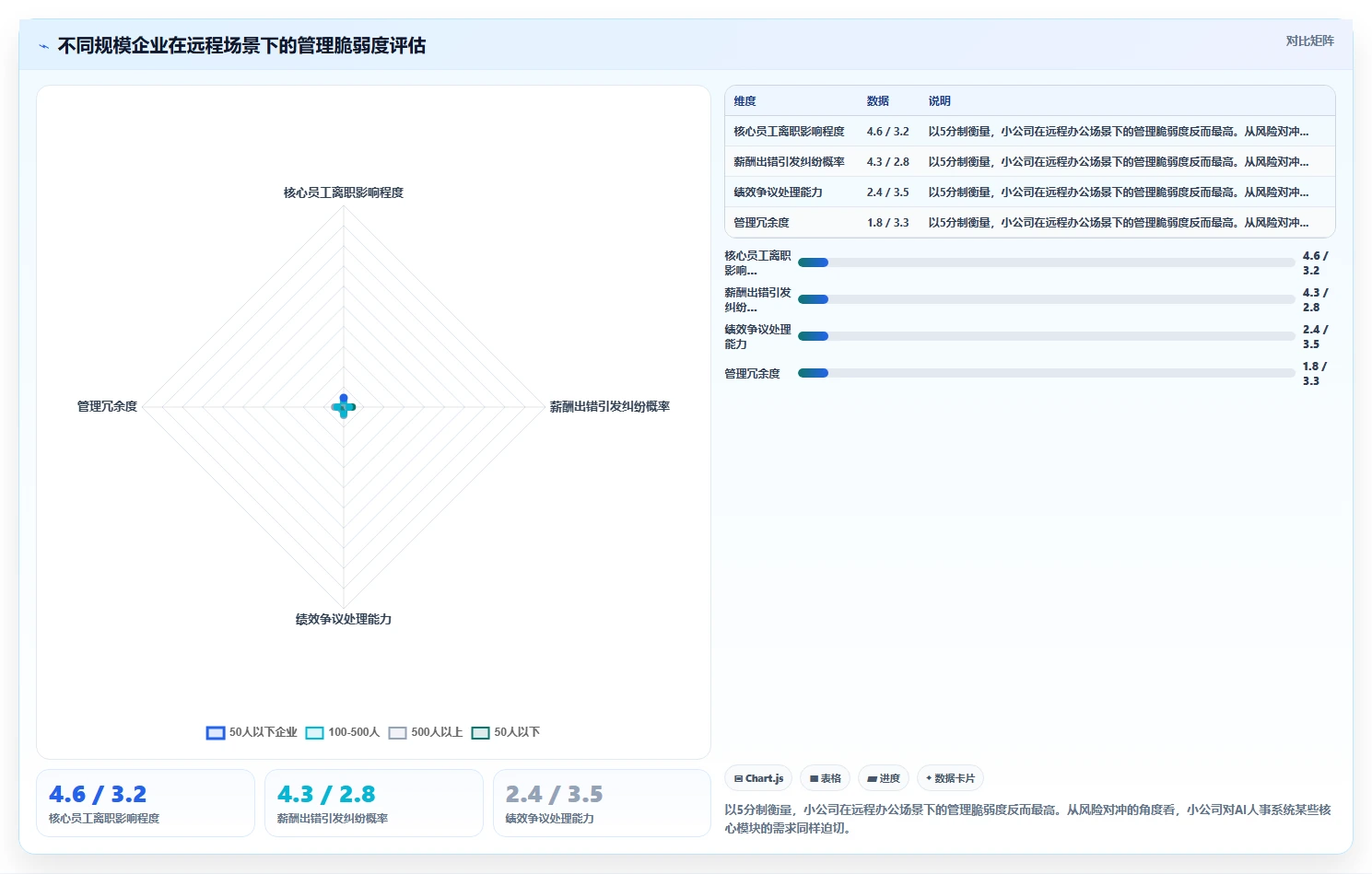Click the 对比矩阵 label in header
1372x874 pixels.
click(x=1309, y=41)
